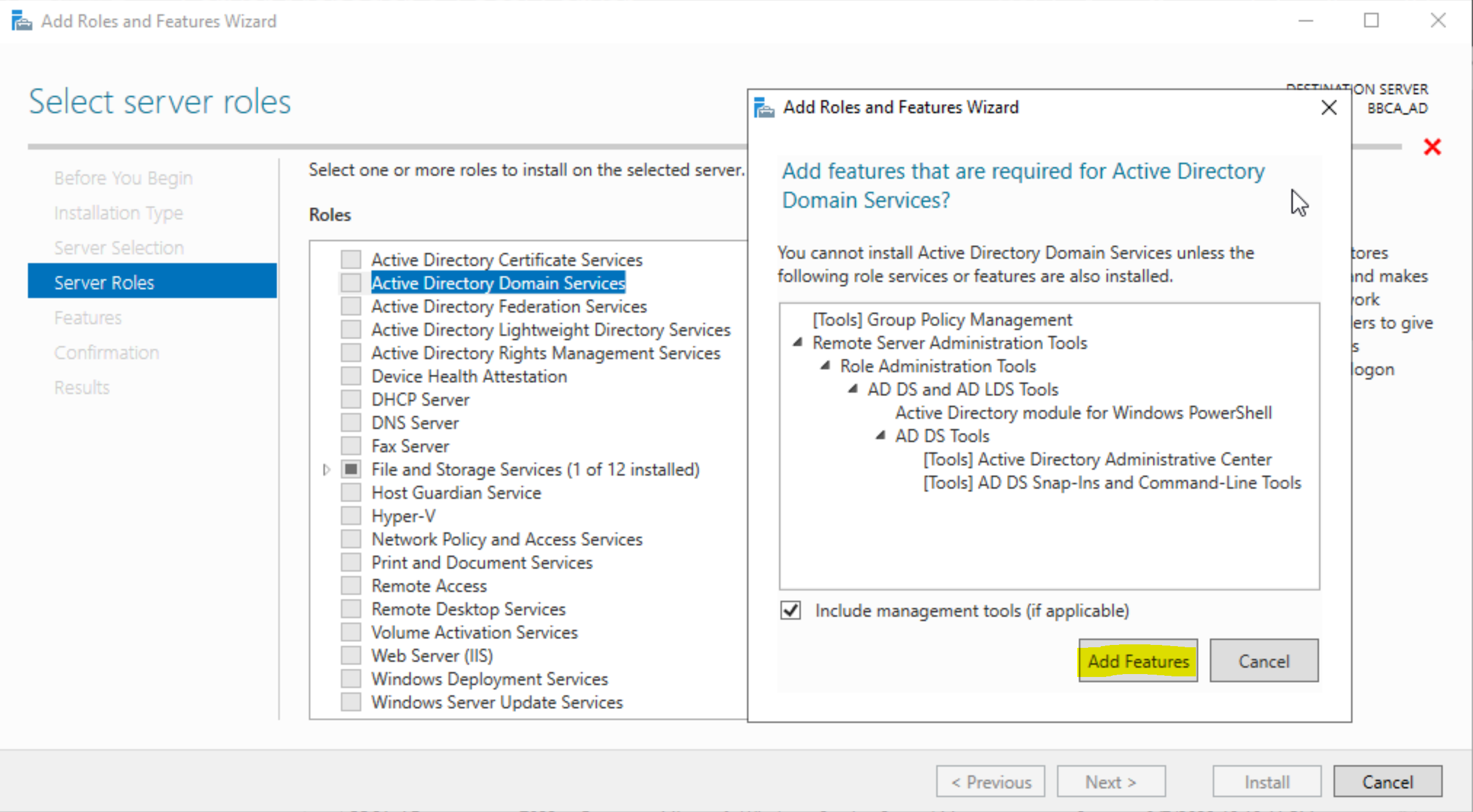Go to Server Selection step
The width and height of the screenshot is (1473, 812).
(x=119, y=248)
